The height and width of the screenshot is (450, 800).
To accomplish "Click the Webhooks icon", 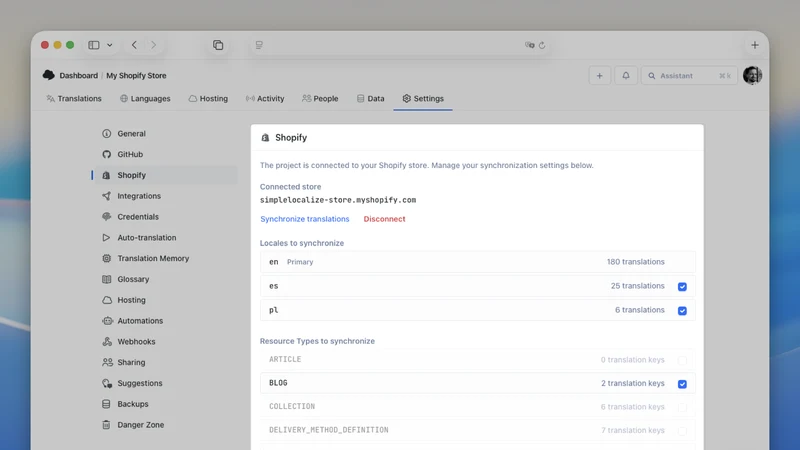I will point(107,341).
